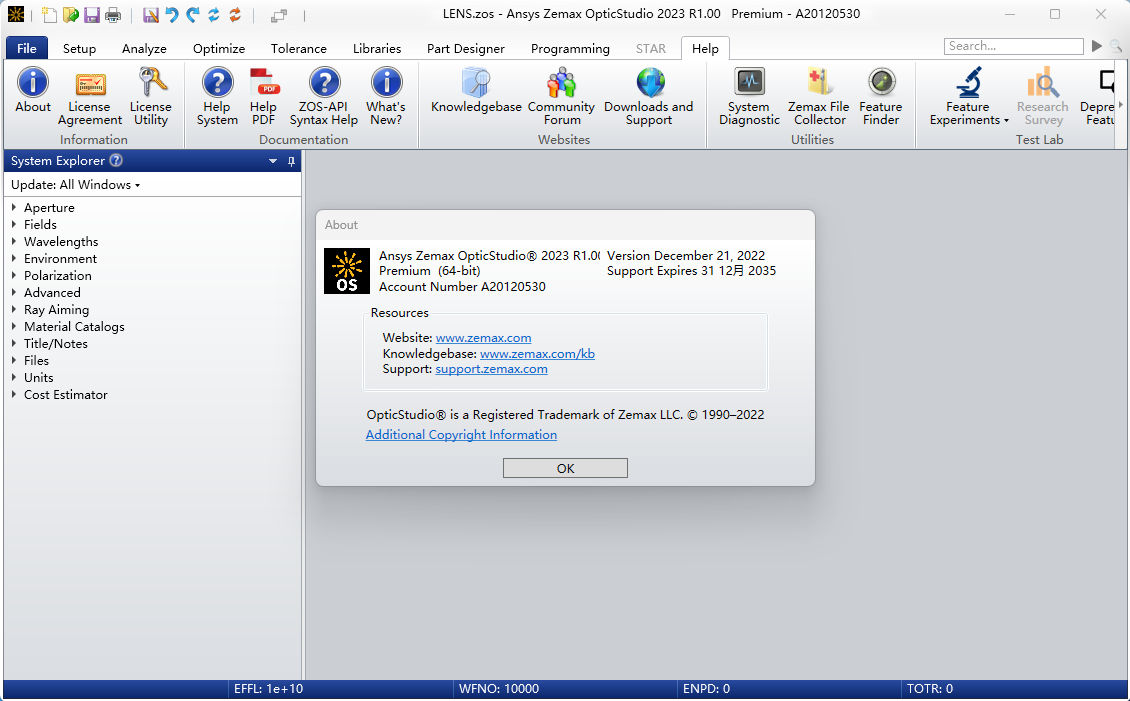Viewport: 1130px width, 701px height.
Task: Switch to the Part Designer tab
Action: (466, 48)
